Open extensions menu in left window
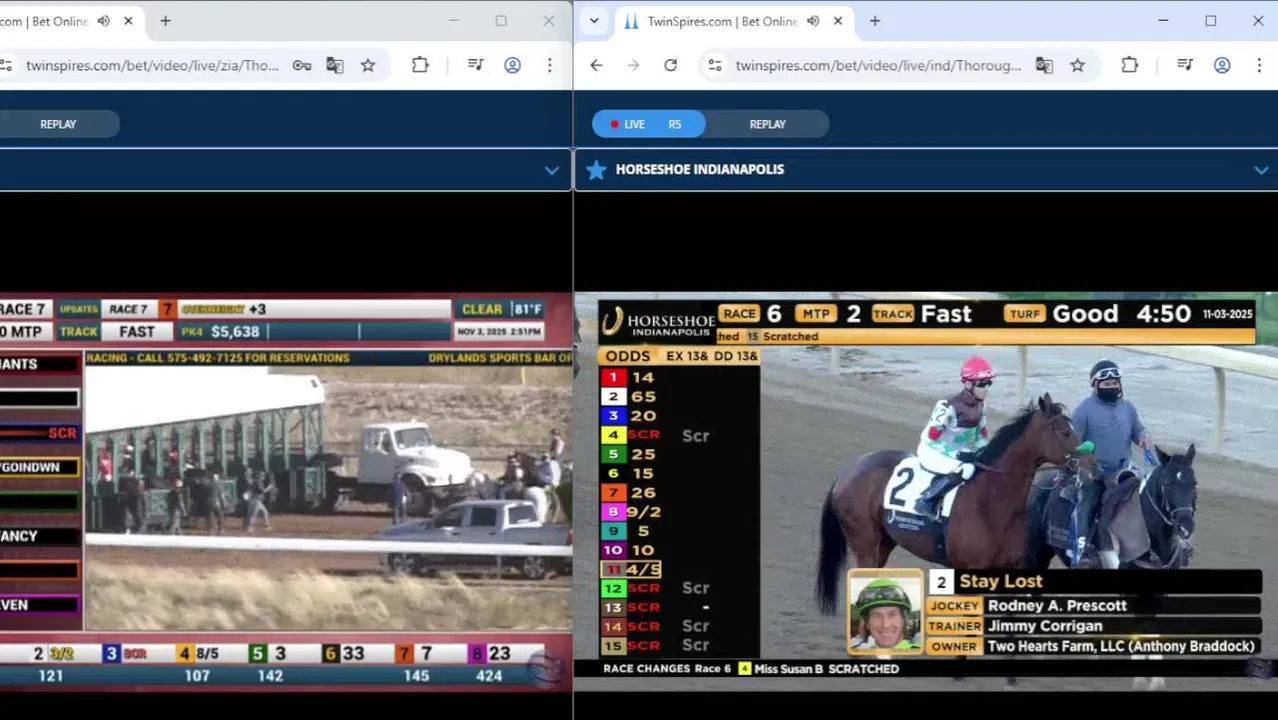1278x720 pixels. 420,65
